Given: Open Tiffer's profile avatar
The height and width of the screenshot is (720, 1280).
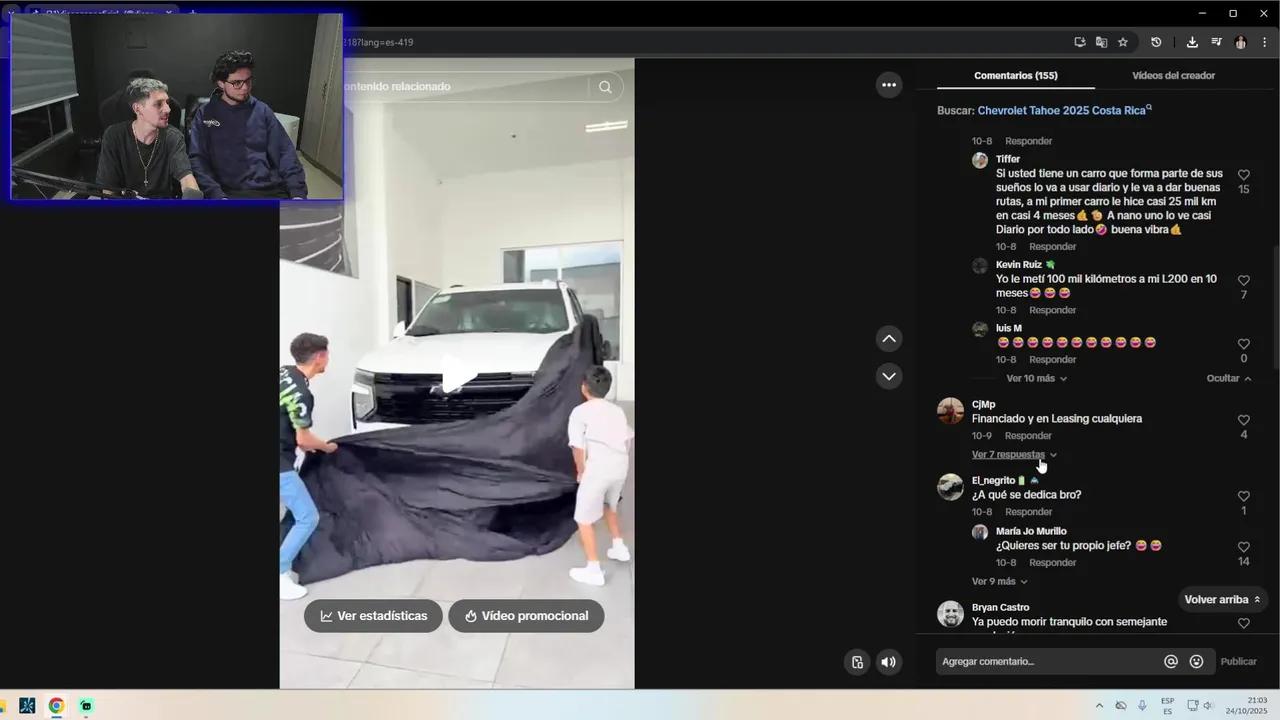Looking at the screenshot, I should 980,160.
